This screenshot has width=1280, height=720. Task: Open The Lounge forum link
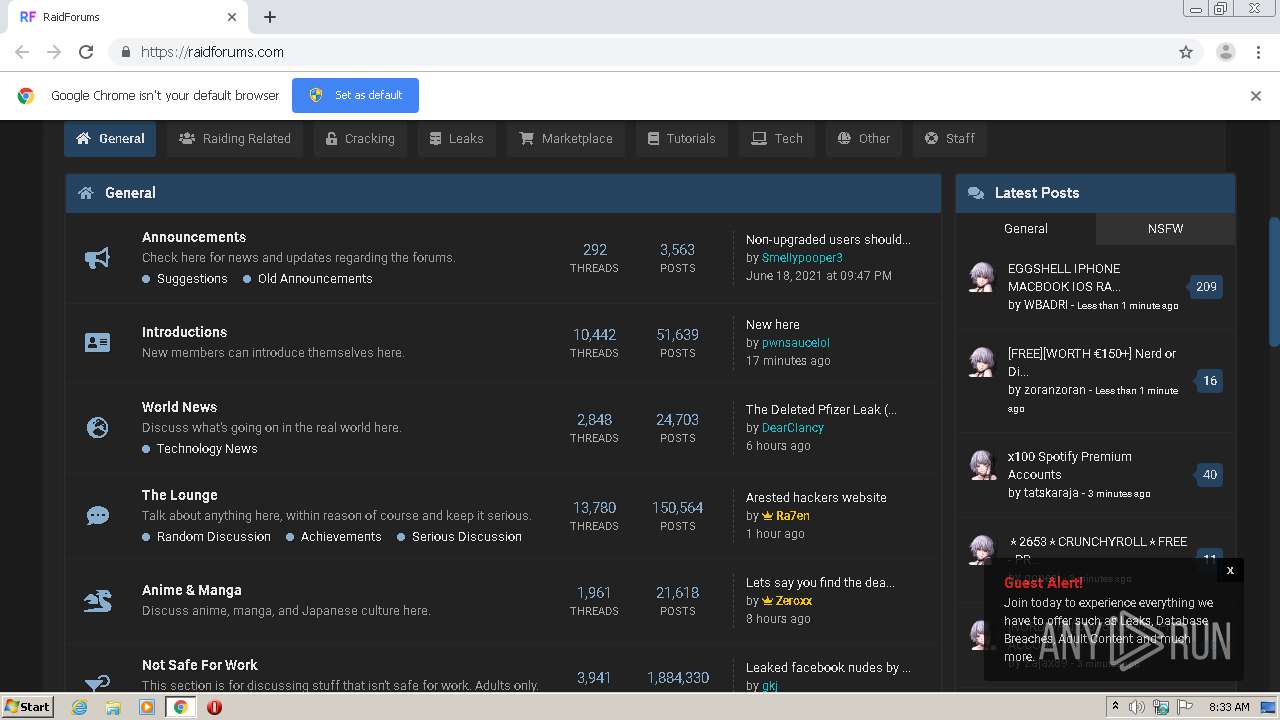(x=179, y=495)
